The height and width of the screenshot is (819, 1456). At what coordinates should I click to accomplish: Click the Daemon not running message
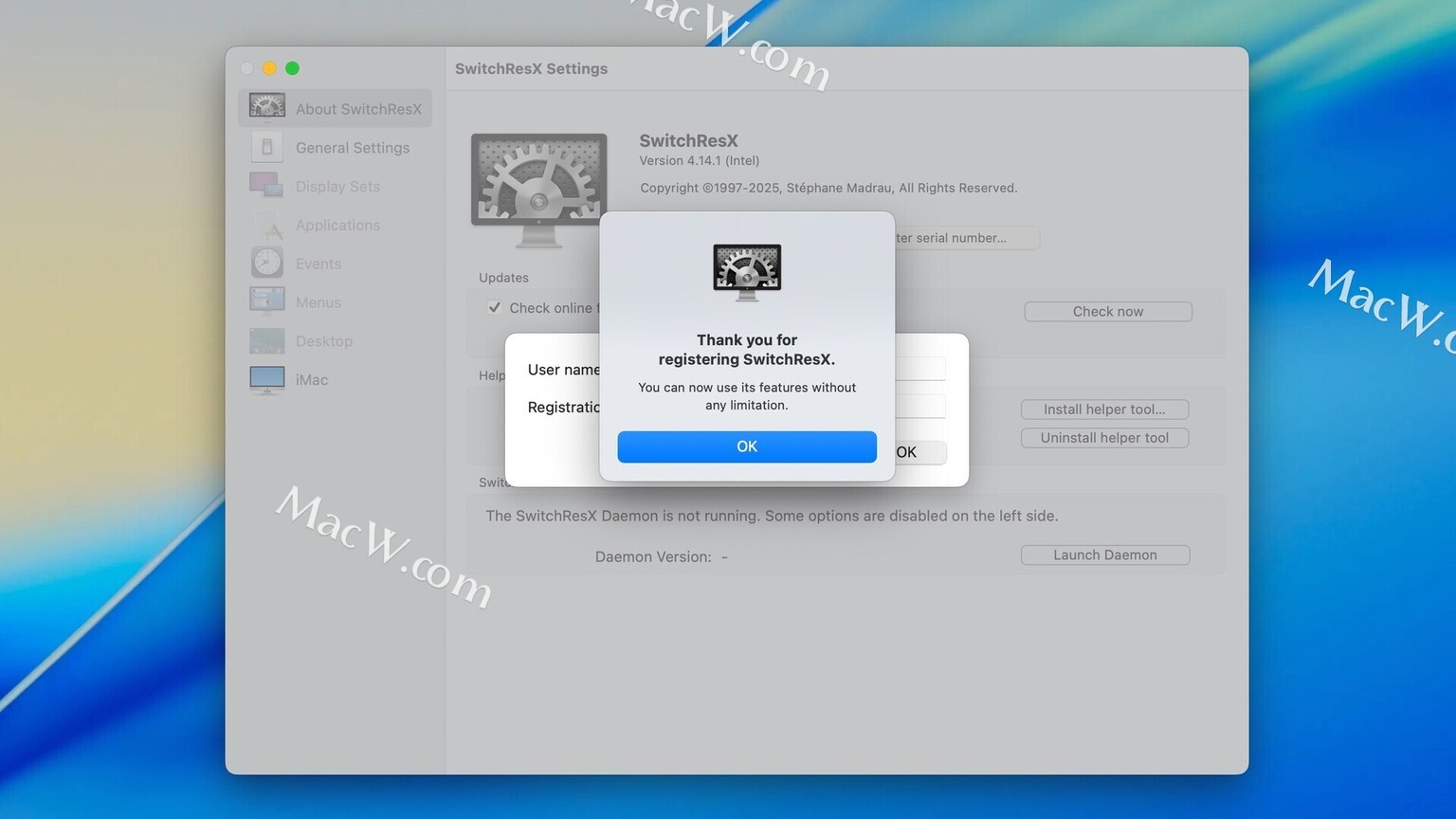coord(772,516)
